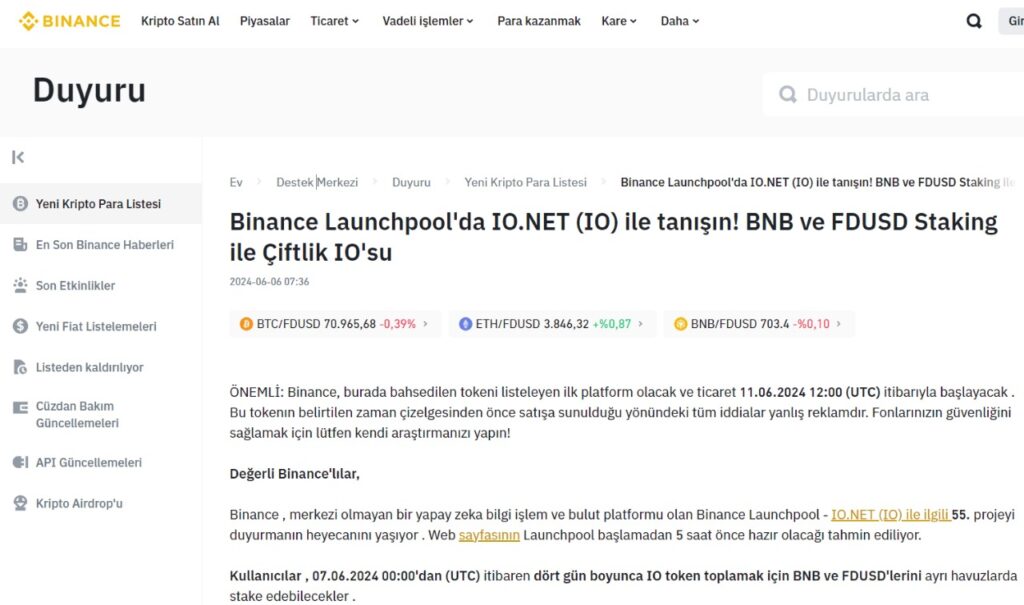Click the article title Binance Launchpool'da IO.NET
Viewport: 1024px width, 605px height.
[613, 237]
